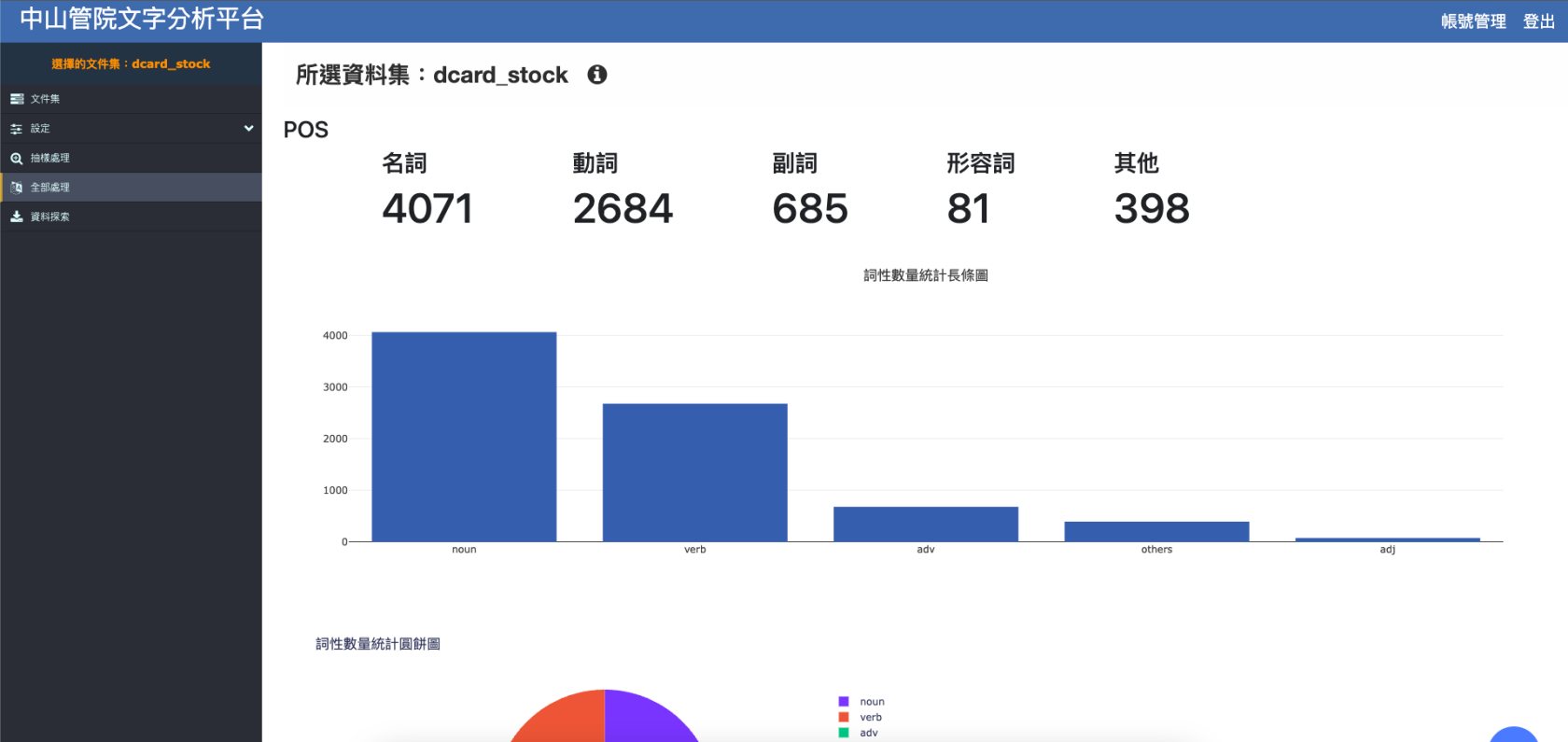
Task: Click the others x-axis label
Action: (1156, 550)
